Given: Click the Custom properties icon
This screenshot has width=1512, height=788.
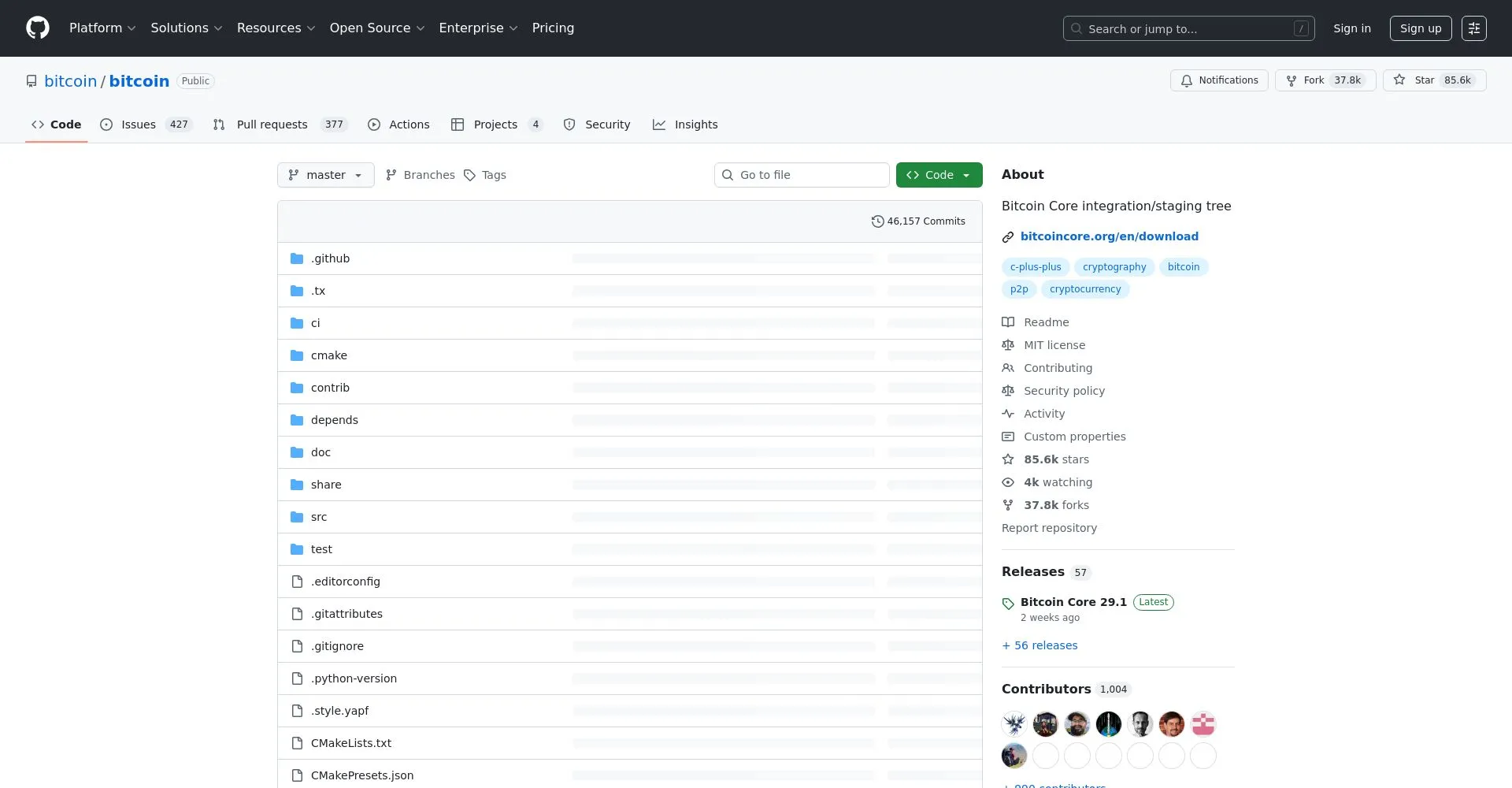Looking at the screenshot, I should pyautogui.click(x=1008, y=437).
